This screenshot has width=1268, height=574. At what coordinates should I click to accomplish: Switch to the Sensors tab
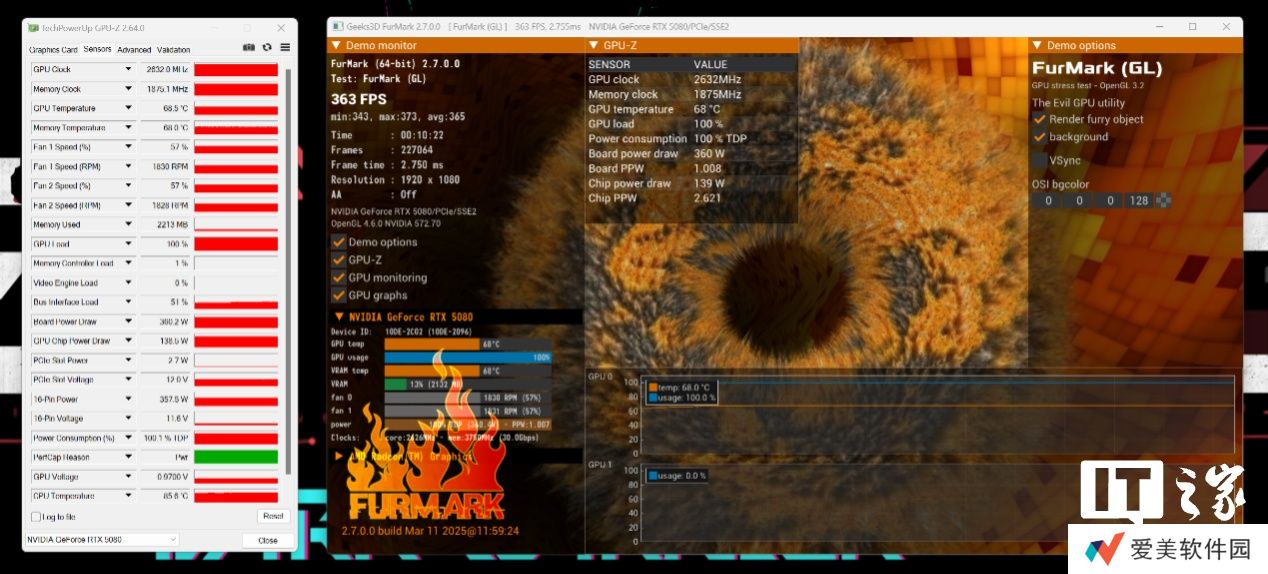pos(97,49)
